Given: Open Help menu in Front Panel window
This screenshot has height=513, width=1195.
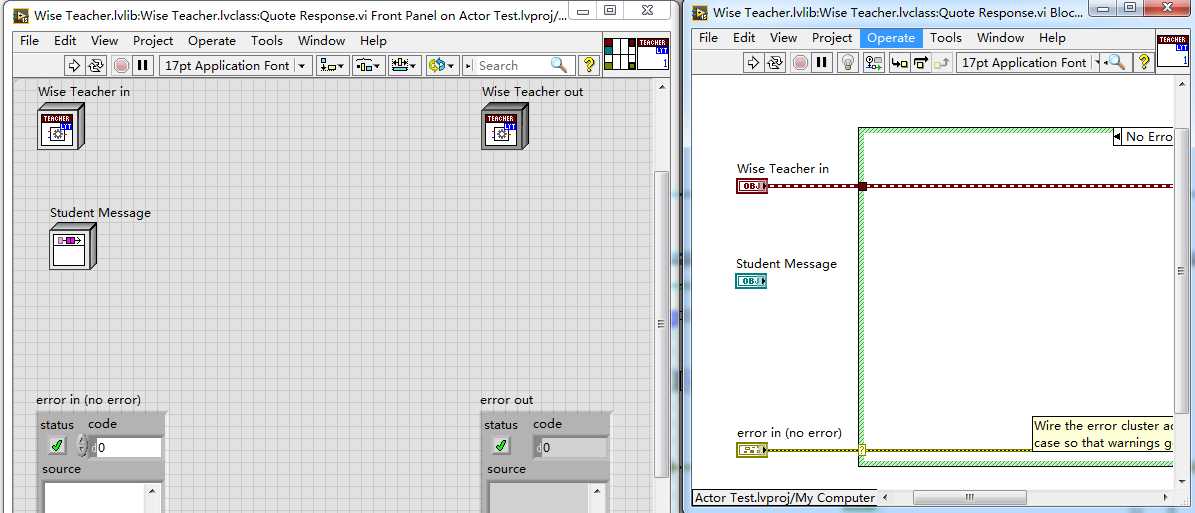Looking at the screenshot, I should click(x=373, y=40).
